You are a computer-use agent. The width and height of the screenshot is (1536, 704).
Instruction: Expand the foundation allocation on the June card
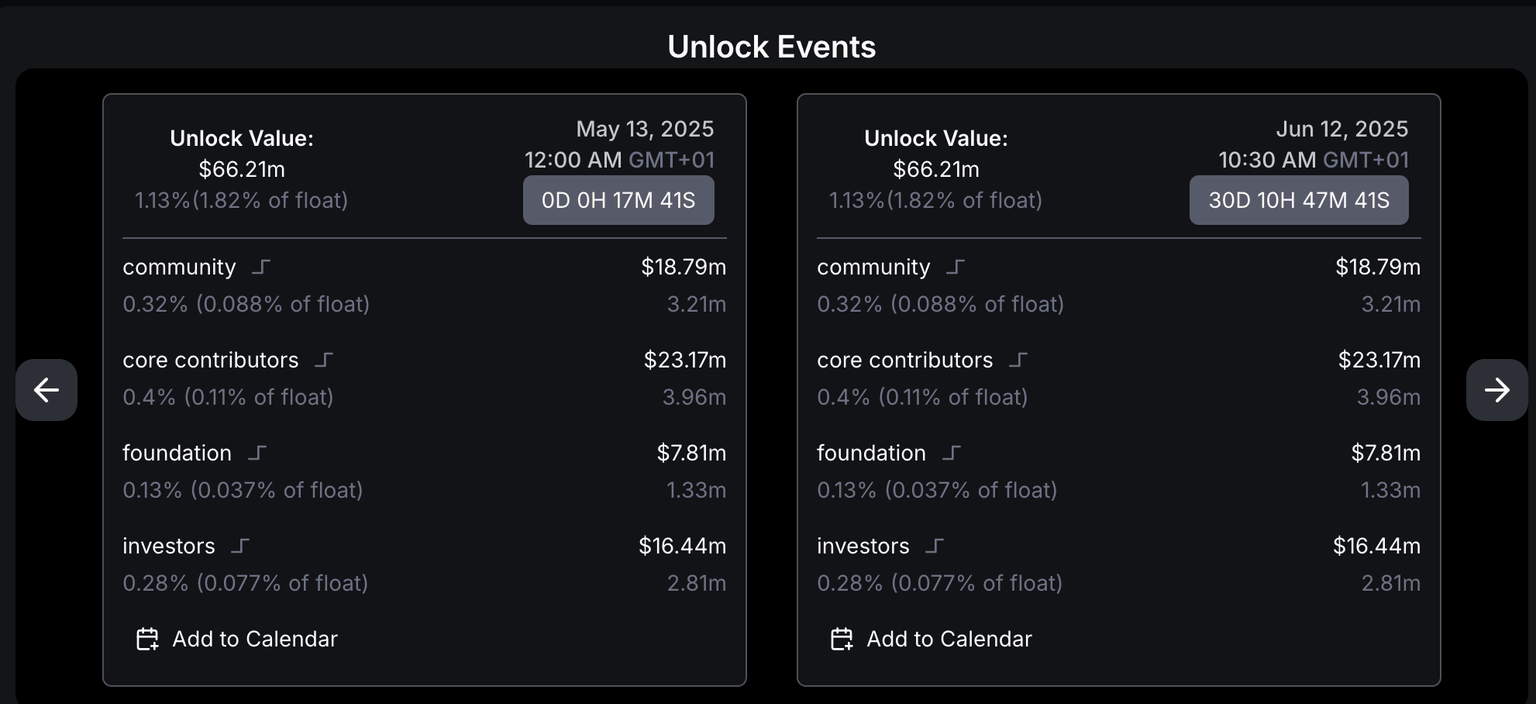click(x=951, y=452)
